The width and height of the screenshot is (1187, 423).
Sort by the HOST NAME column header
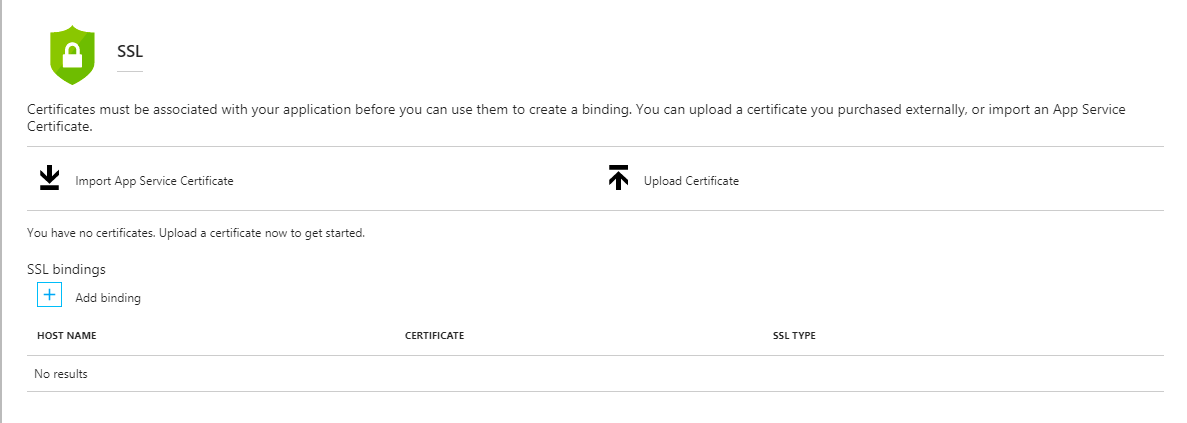click(x=66, y=336)
